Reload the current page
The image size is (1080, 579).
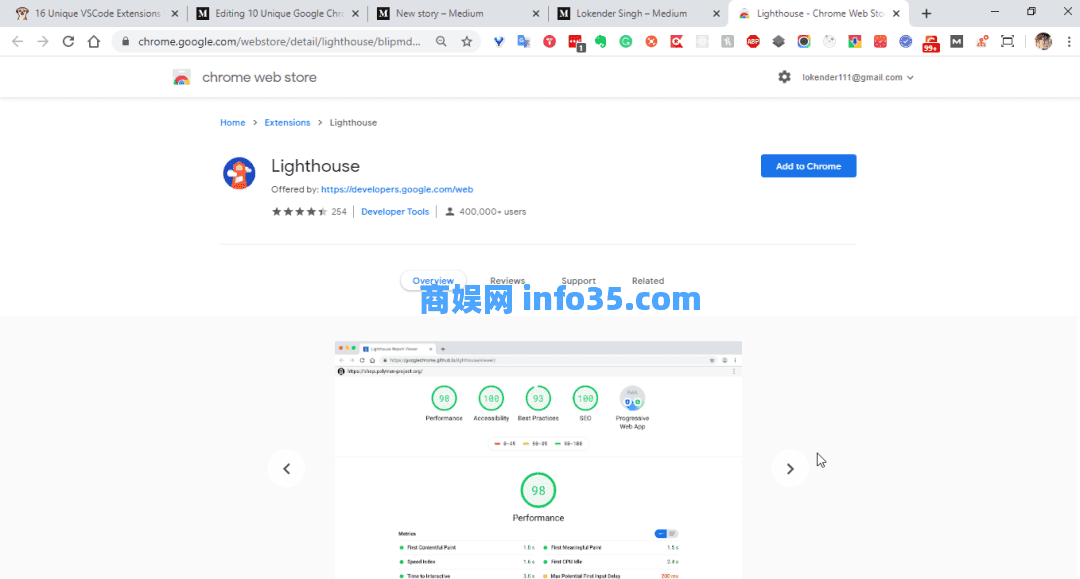click(x=68, y=41)
